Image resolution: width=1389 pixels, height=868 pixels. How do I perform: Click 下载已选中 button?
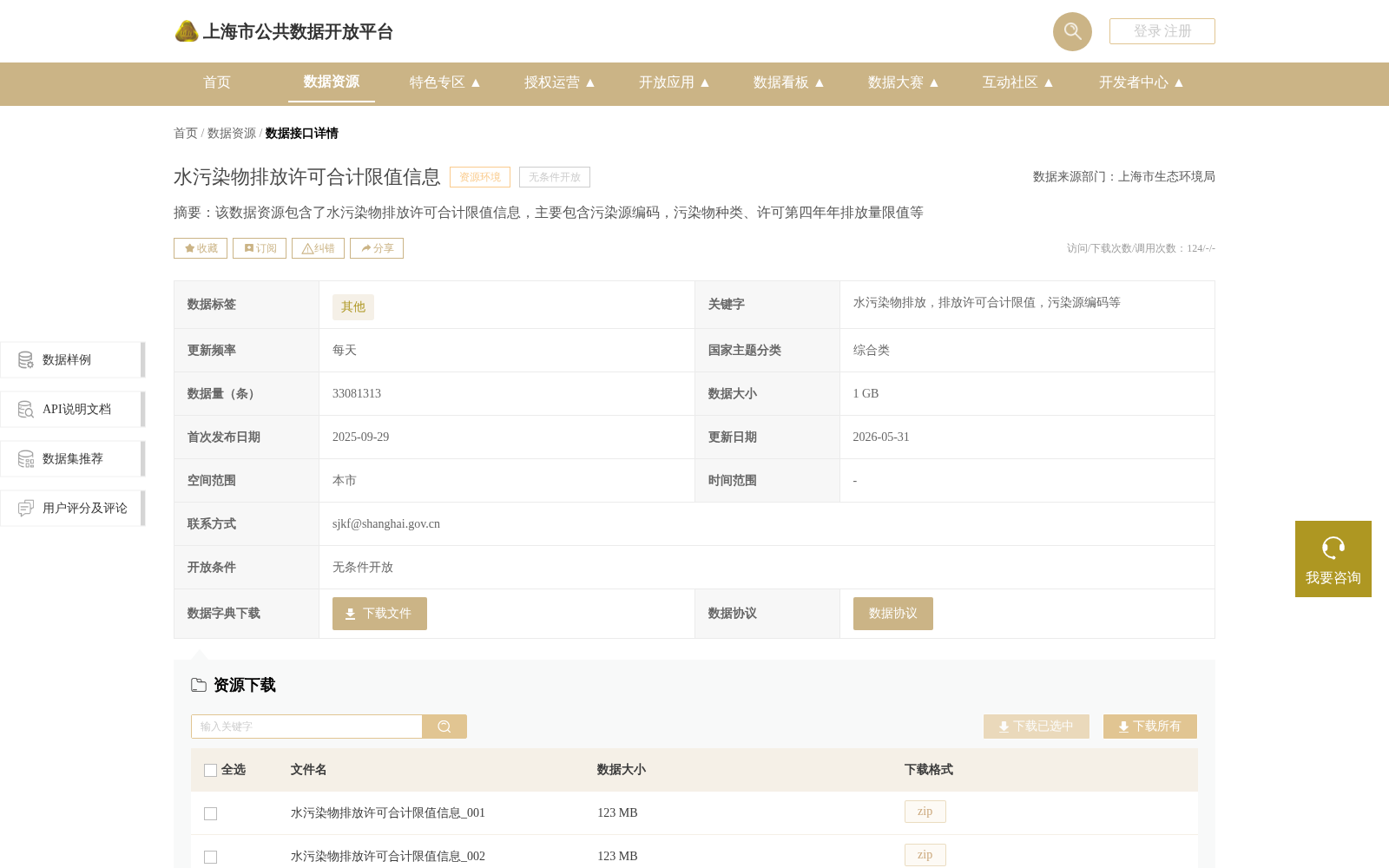(1037, 727)
